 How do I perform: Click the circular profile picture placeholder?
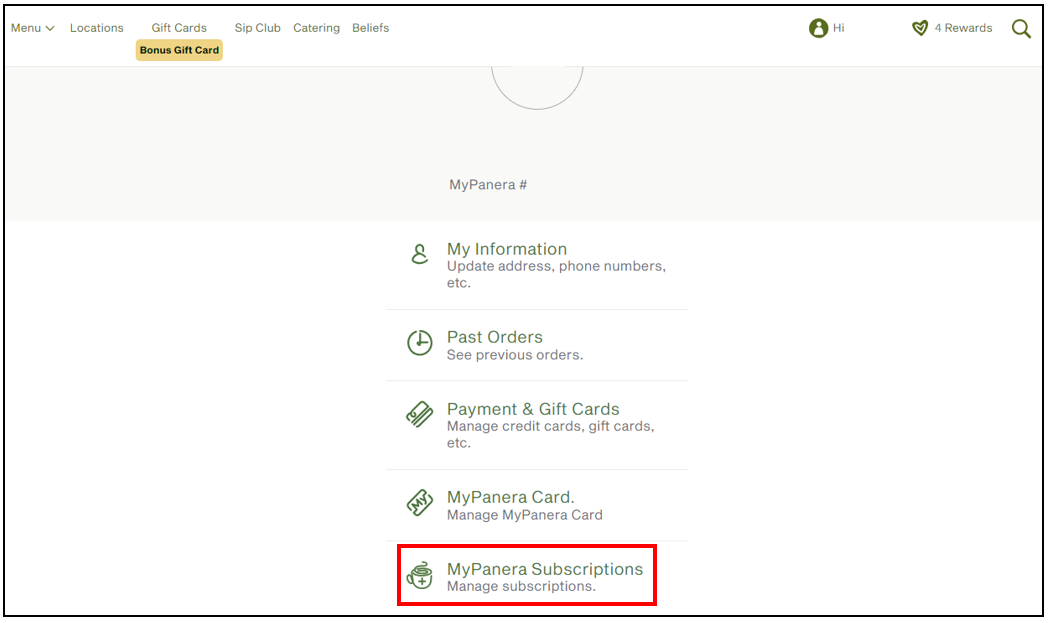coord(537,87)
